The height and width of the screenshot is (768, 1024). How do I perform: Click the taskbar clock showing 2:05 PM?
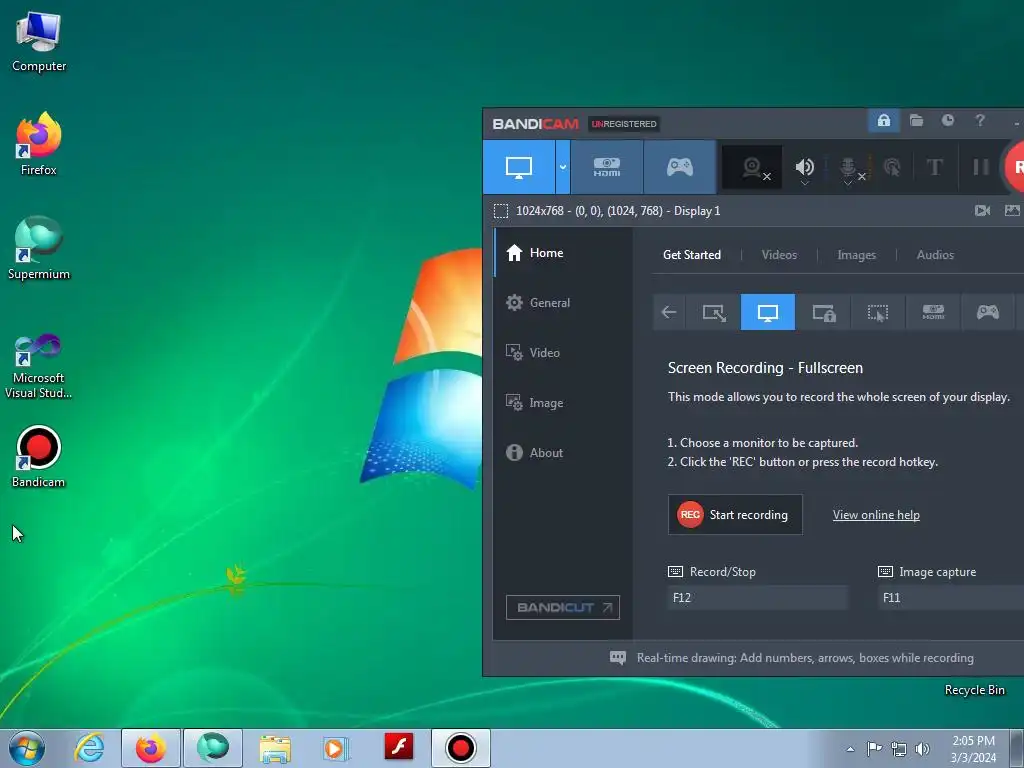(x=973, y=749)
